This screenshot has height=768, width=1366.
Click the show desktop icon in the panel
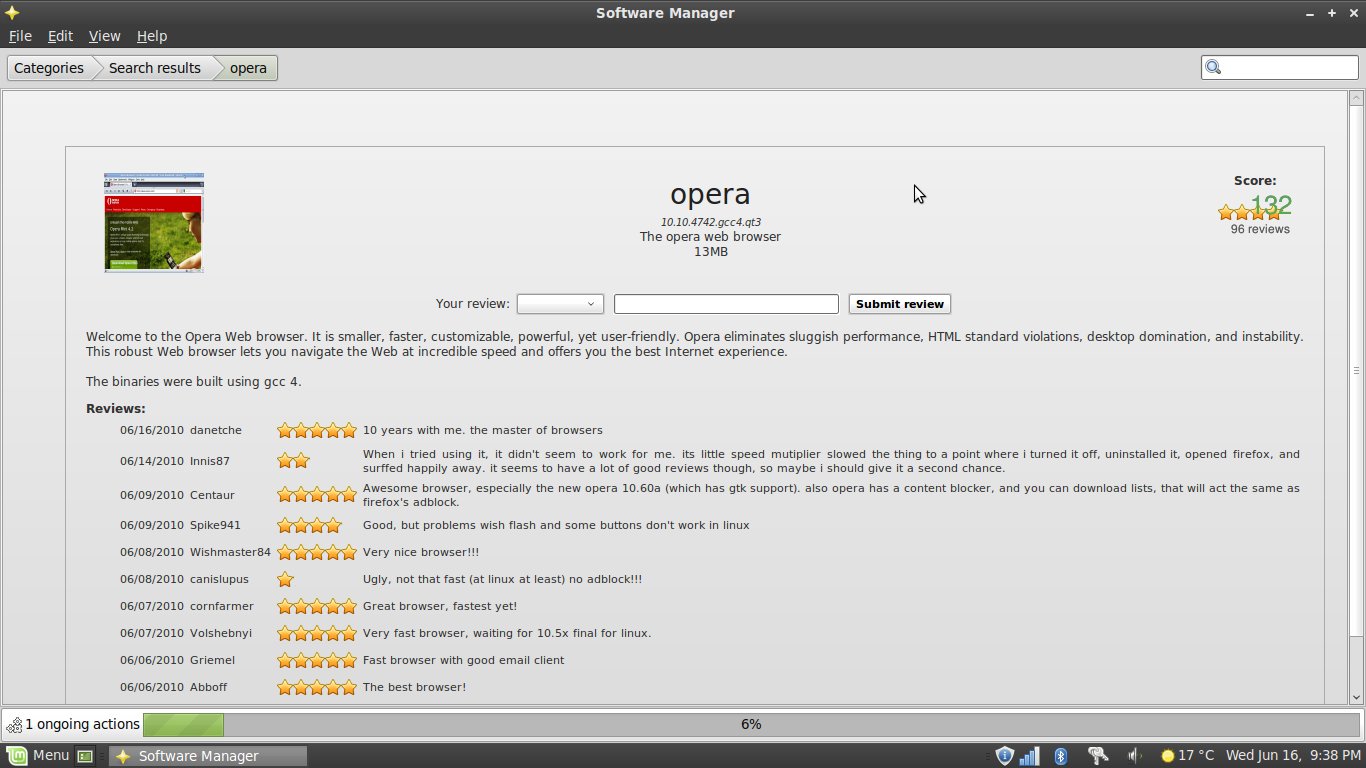click(x=86, y=756)
